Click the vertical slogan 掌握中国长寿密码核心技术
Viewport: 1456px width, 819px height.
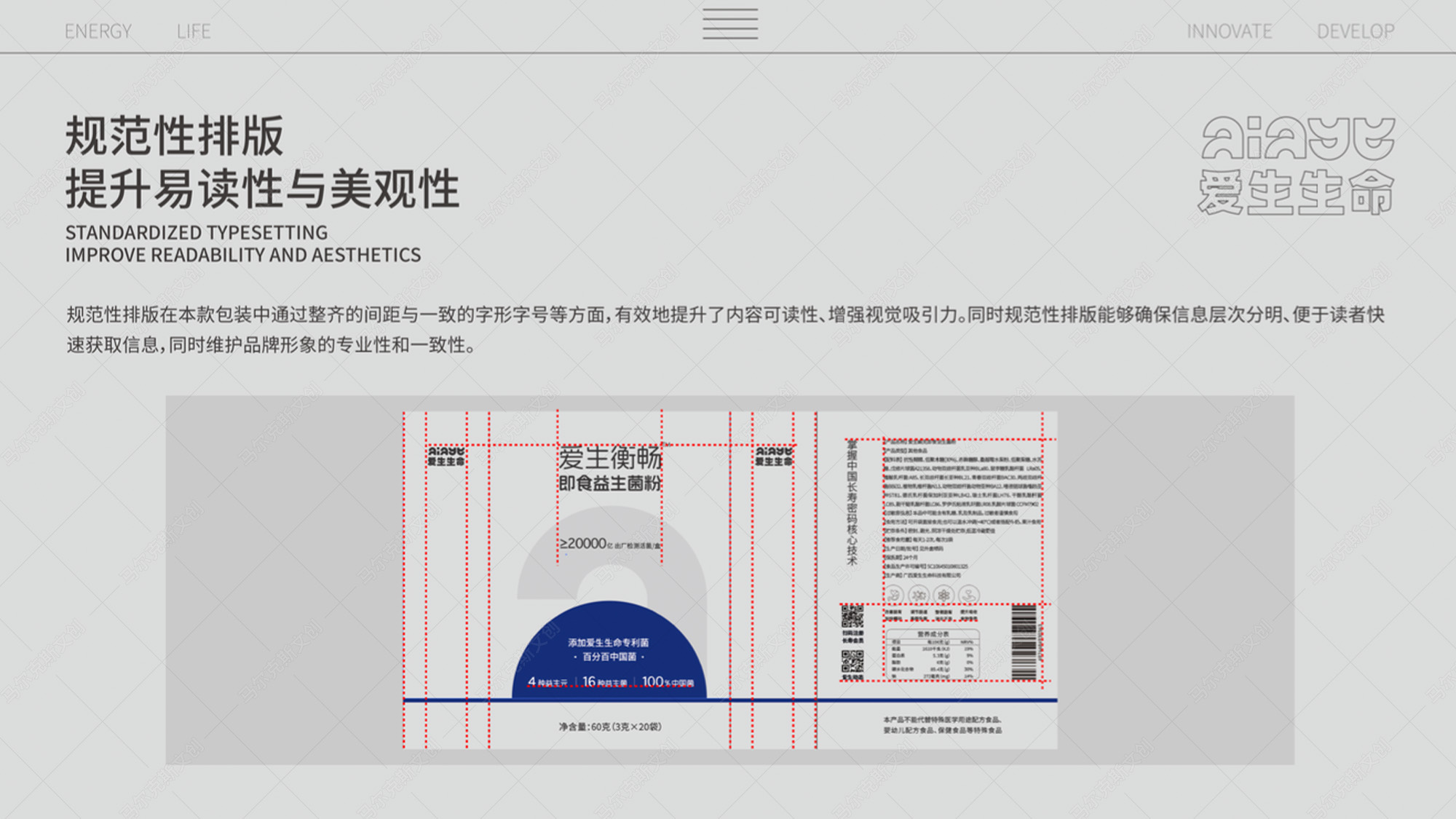(x=852, y=502)
